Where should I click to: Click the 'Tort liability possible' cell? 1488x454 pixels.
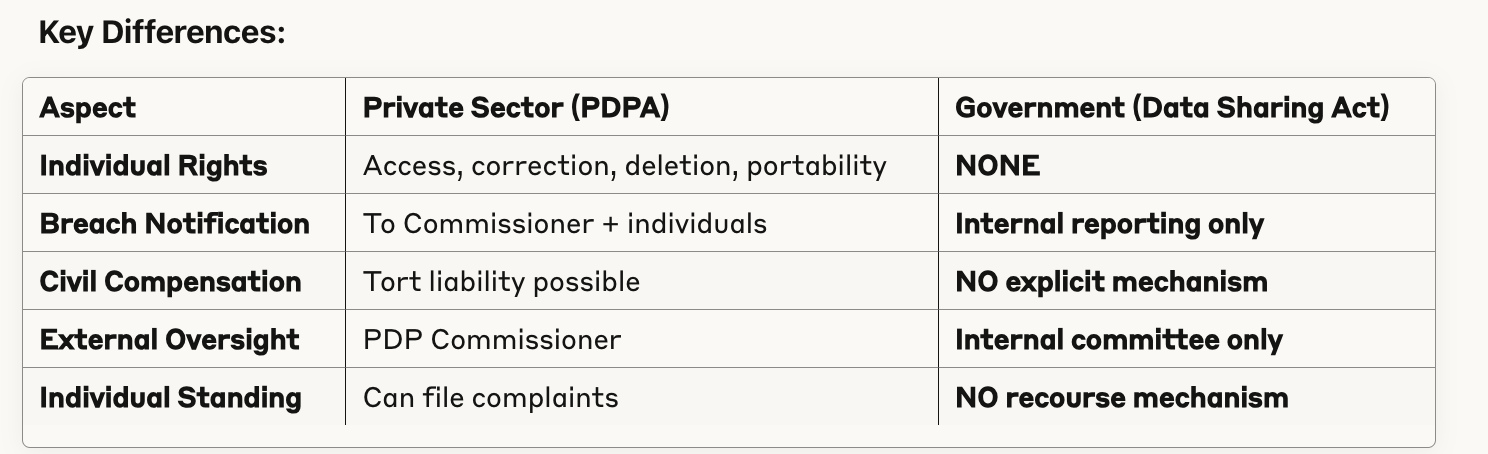pos(501,282)
